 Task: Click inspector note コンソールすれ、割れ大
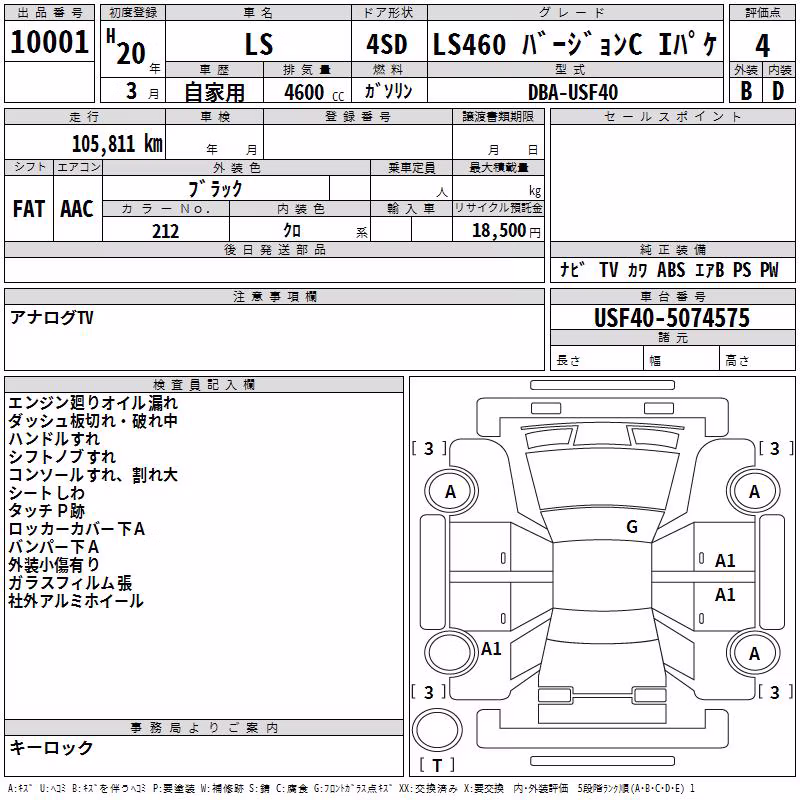[x=93, y=474]
